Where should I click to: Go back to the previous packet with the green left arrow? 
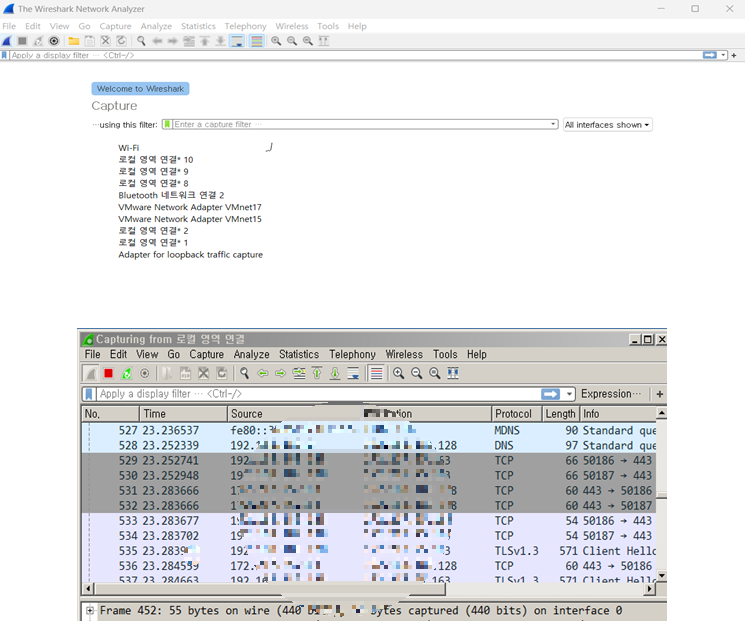(x=262, y=373)
